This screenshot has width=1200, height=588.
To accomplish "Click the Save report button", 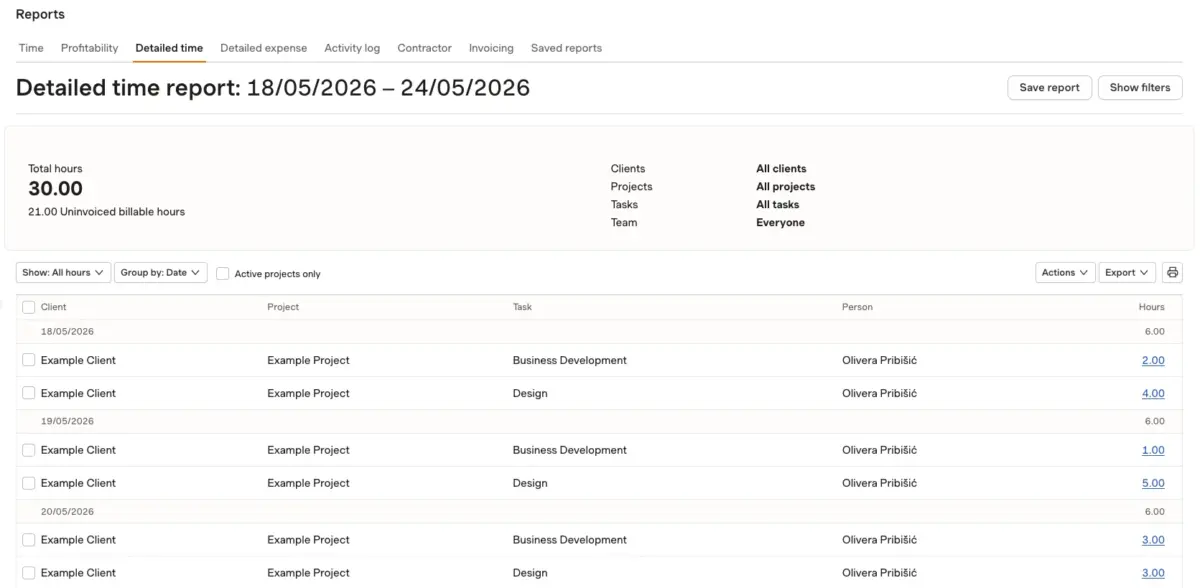I will coord(1049,88).
